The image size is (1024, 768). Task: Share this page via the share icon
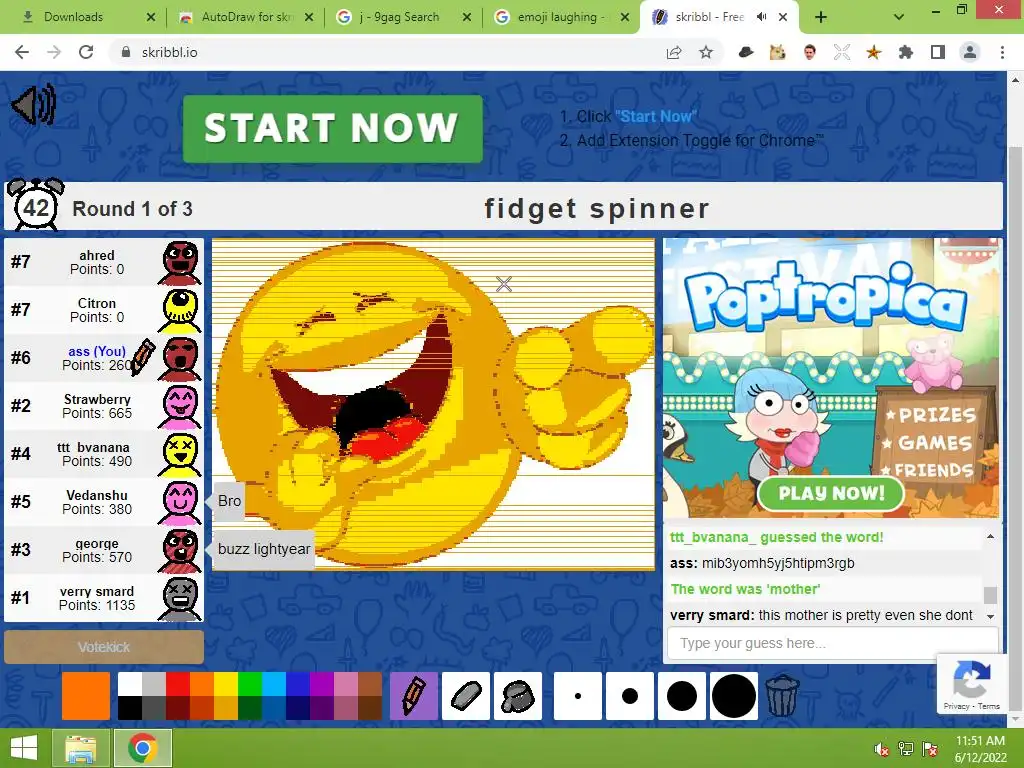(x=674, y=52)
